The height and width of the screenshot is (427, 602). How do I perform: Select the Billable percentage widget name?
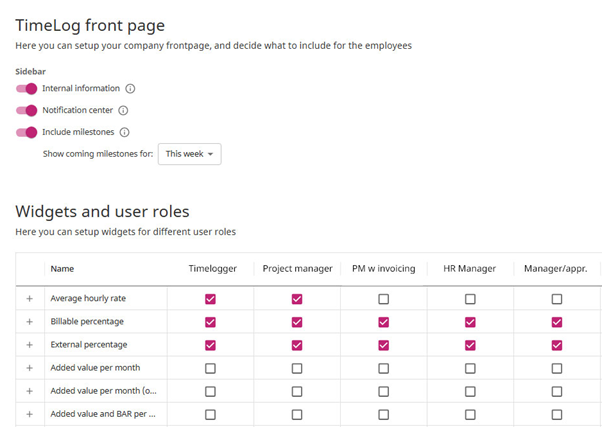[87, 321]
